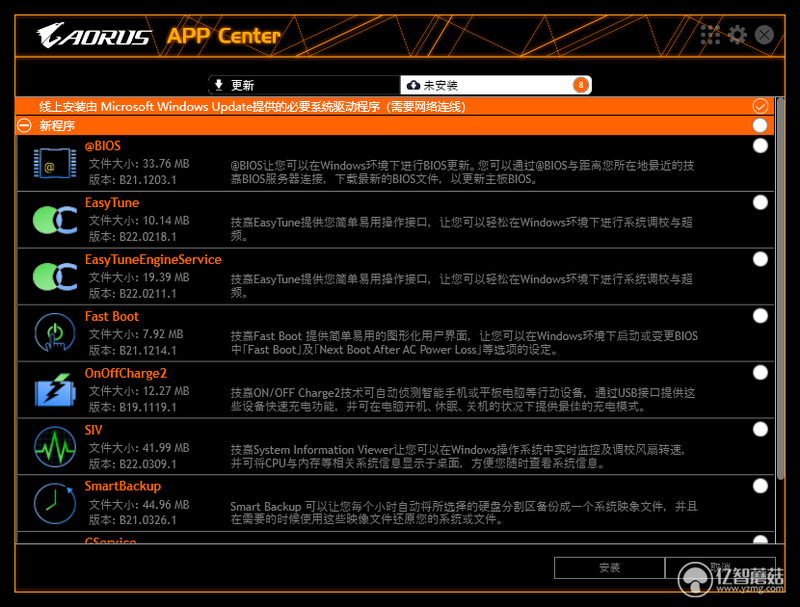Click the SmartBackup description text
Viewport: 800px width, 607px height.
click(464, 513)
